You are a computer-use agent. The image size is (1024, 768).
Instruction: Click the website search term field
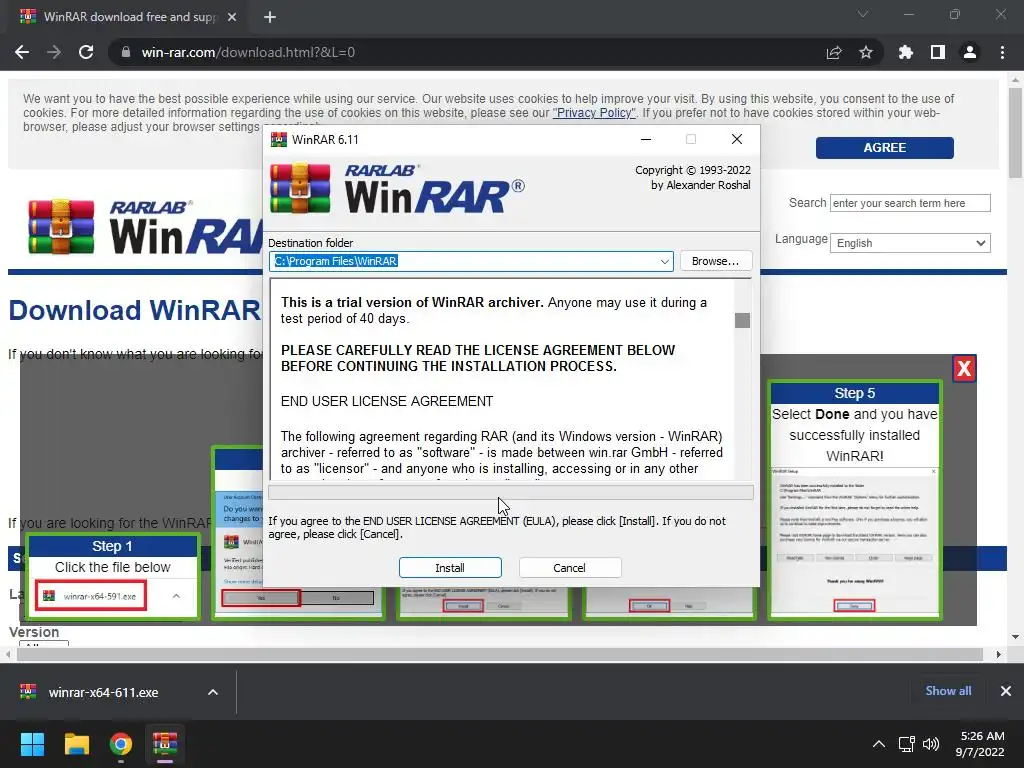tap(910, 203)
